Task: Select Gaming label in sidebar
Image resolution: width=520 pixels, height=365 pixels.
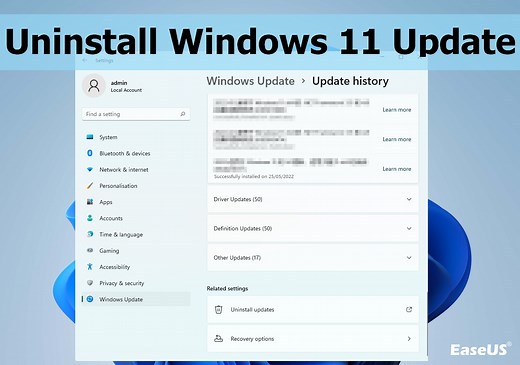Action: 109,250
